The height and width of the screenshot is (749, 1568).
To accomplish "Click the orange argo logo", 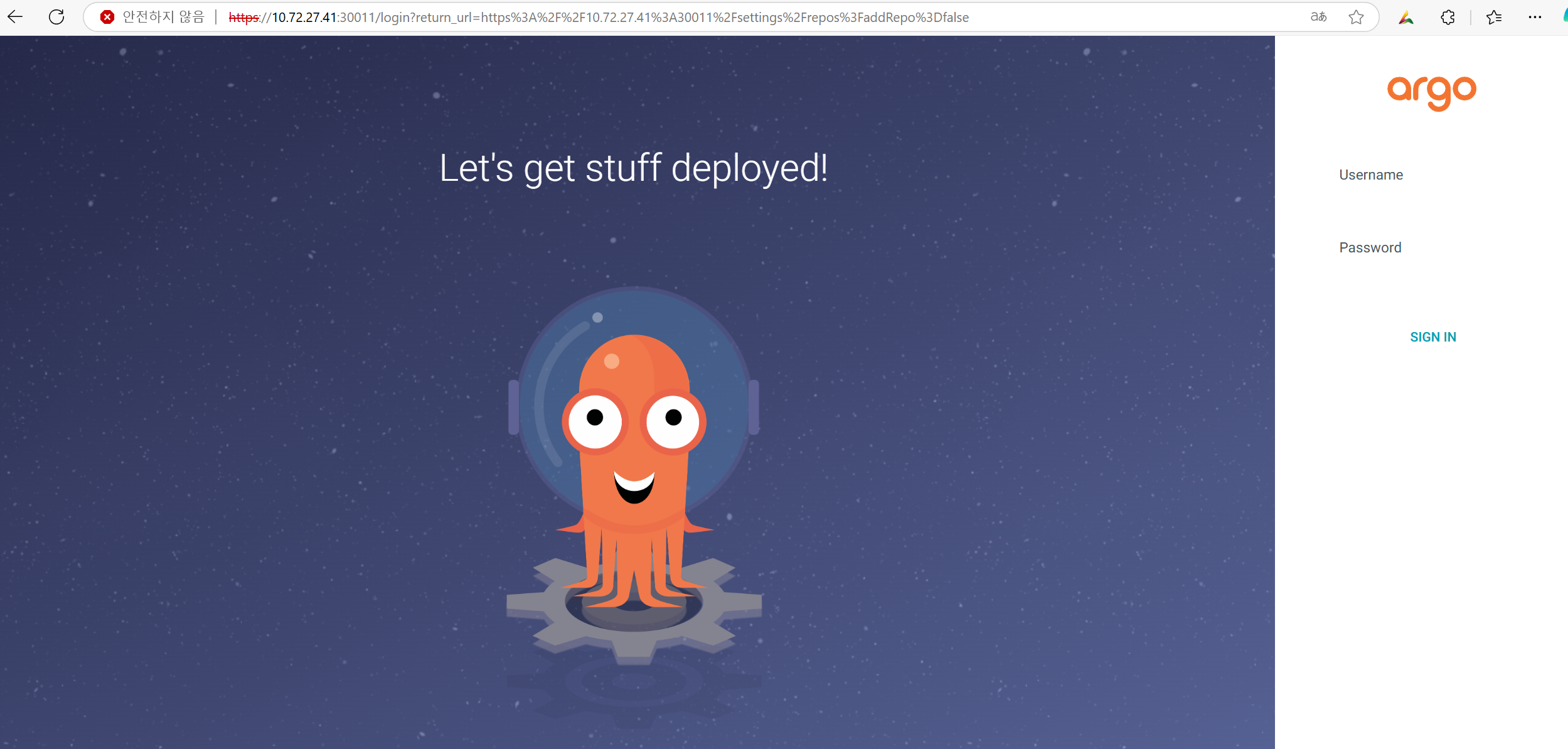I will tap(1431, 92).
